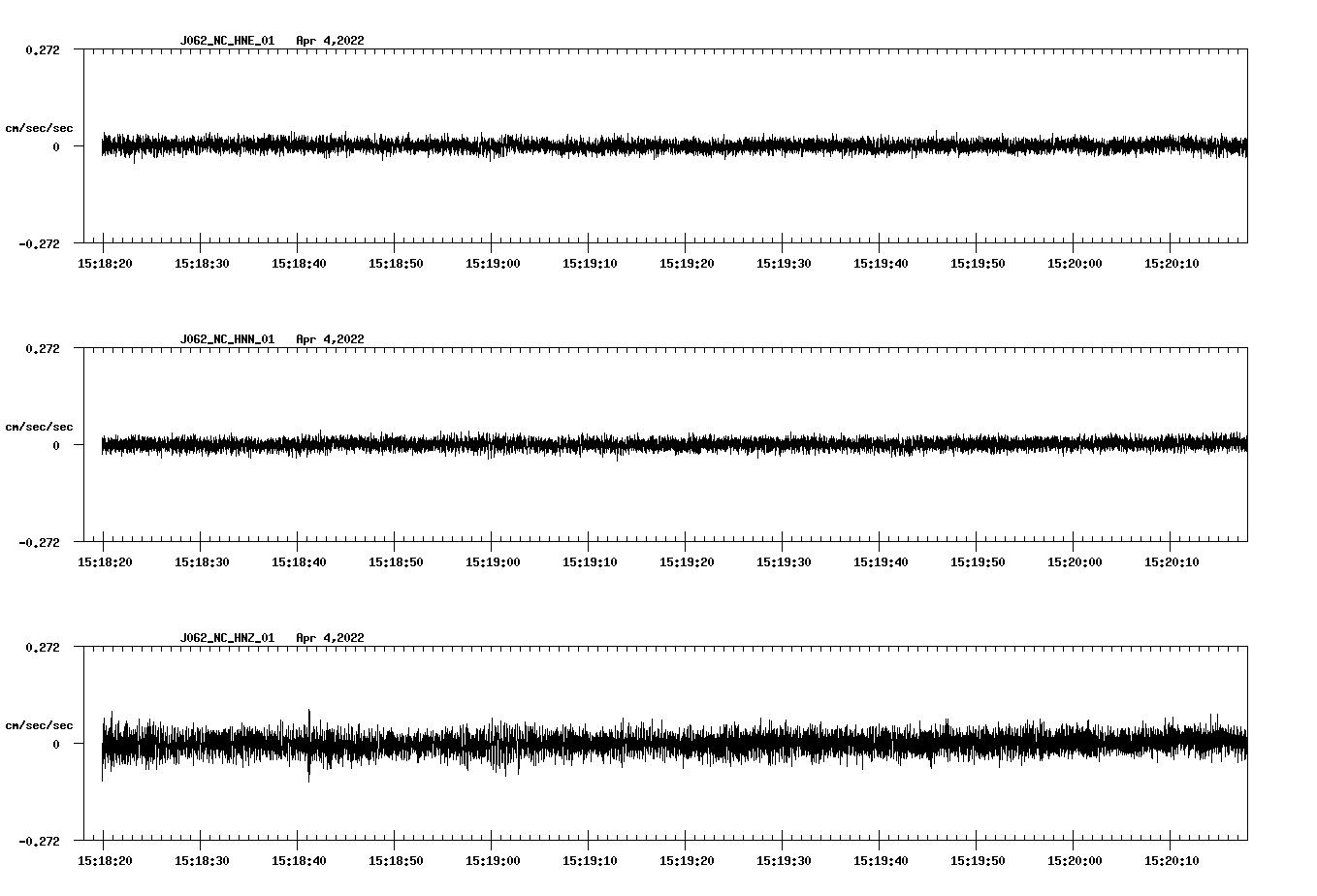Viewport: 1317px width, 896px height.
Task: Click 15:20:00 time label under HNE plot
Action: tap(1075, 264)
